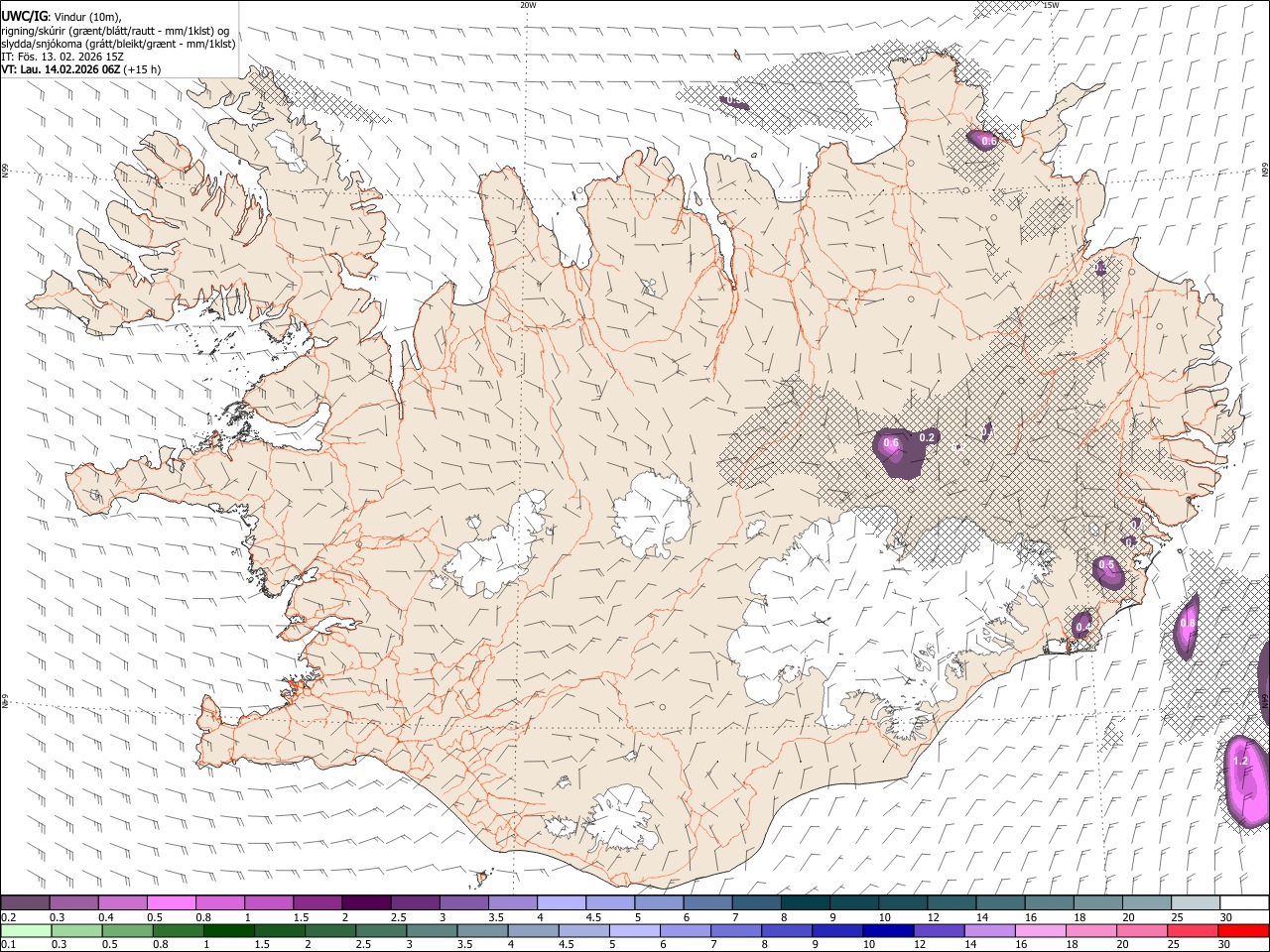Pick the bright red 30 swatch in lower legend
The height and width of the screenshot is (952, 1270).
[x=1243, y=930]
